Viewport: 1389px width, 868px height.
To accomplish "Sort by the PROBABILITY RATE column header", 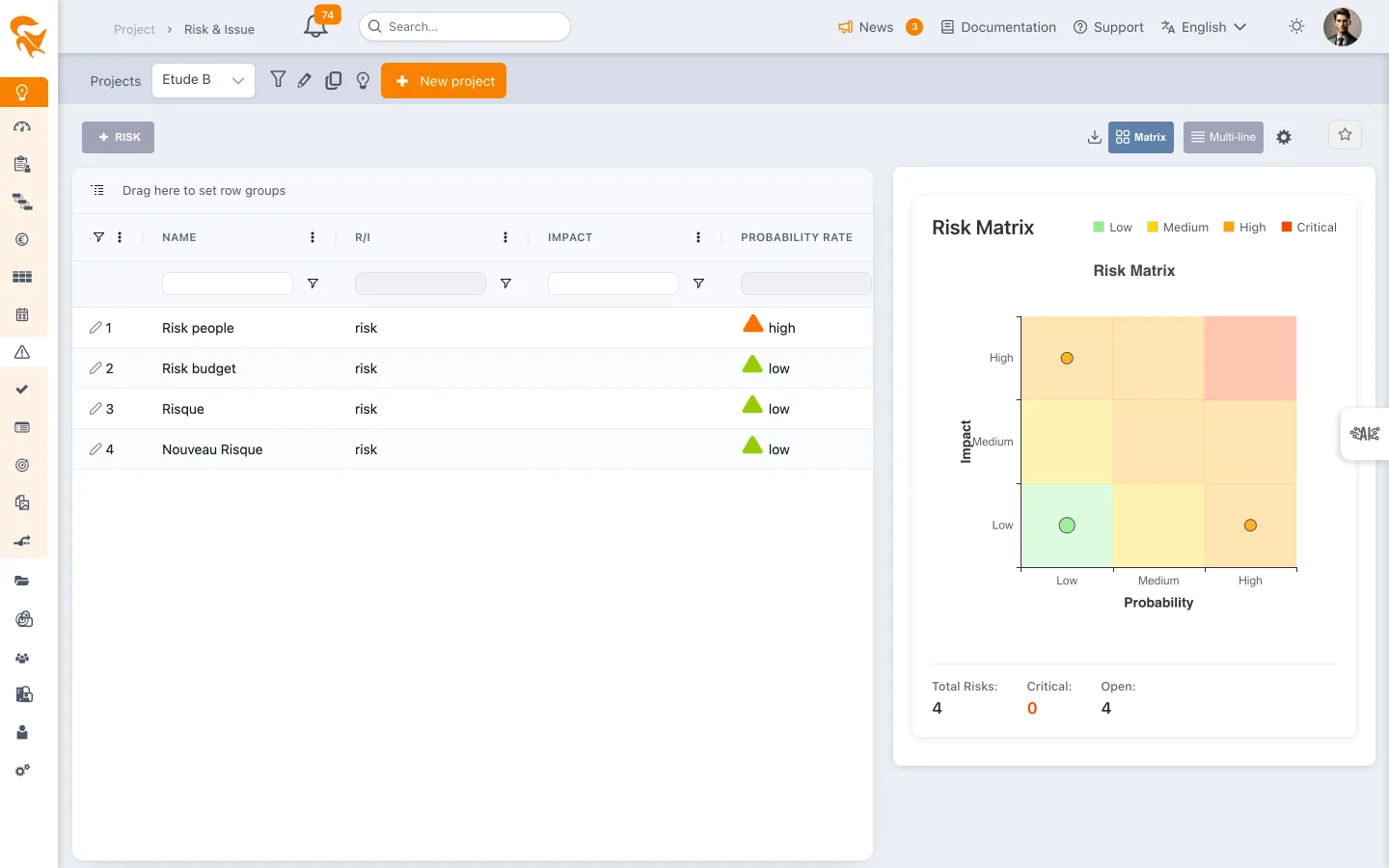I will pyautogui.click(x=797, y=237).
